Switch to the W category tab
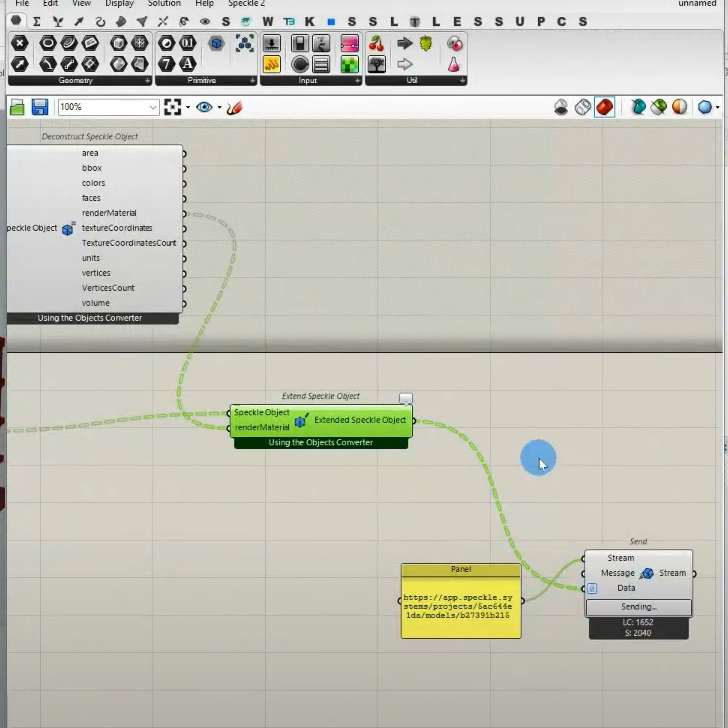The width and height of the screenshot is (728, 728). [x=268, y=21]
